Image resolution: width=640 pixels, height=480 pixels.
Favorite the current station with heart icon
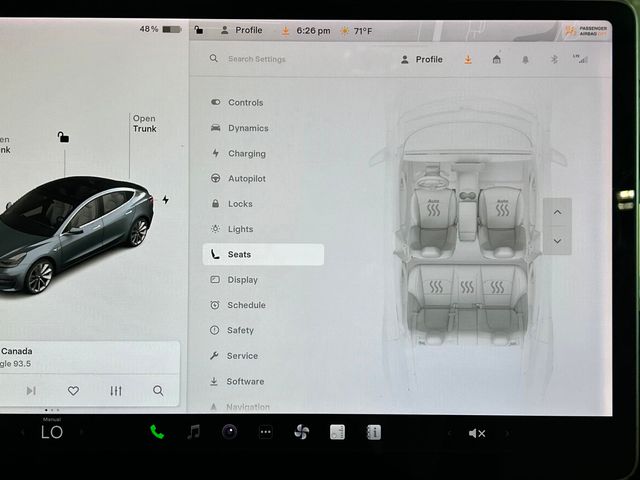coord(73,391)
